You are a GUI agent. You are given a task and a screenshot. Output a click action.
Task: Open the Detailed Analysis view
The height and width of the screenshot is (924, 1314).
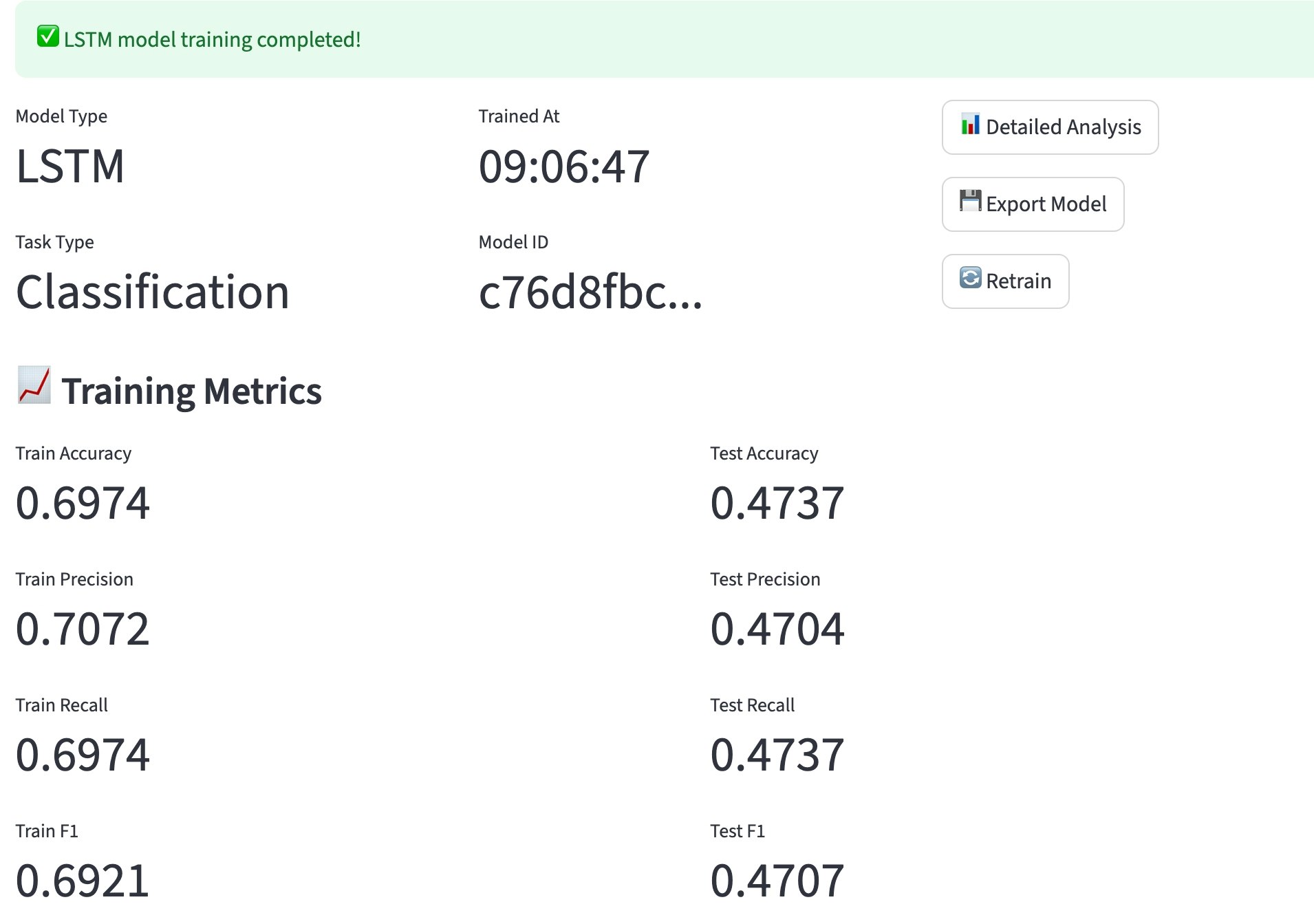[1049, 127]
